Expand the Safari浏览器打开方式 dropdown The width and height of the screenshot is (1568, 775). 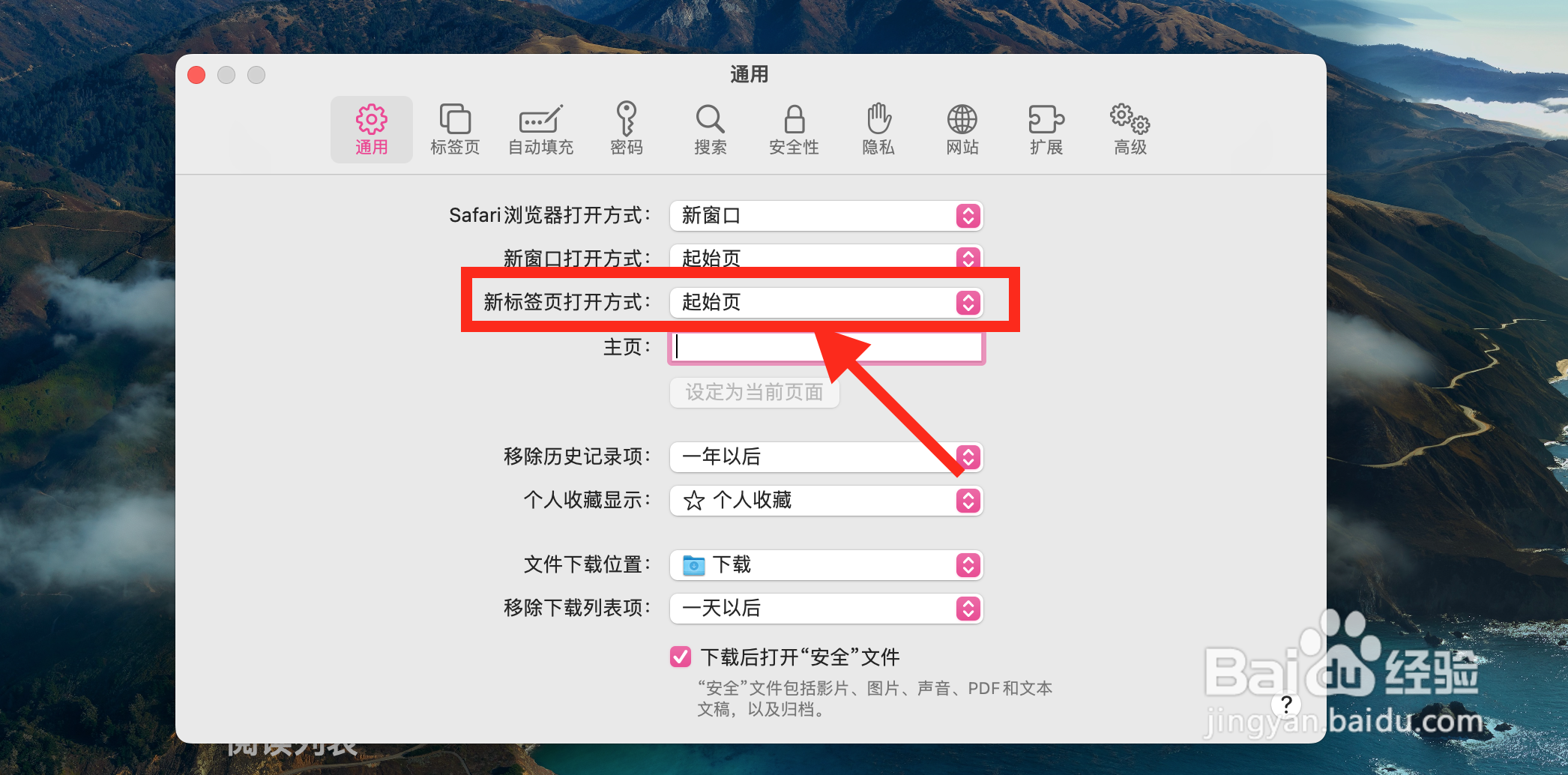click(826, 216)
